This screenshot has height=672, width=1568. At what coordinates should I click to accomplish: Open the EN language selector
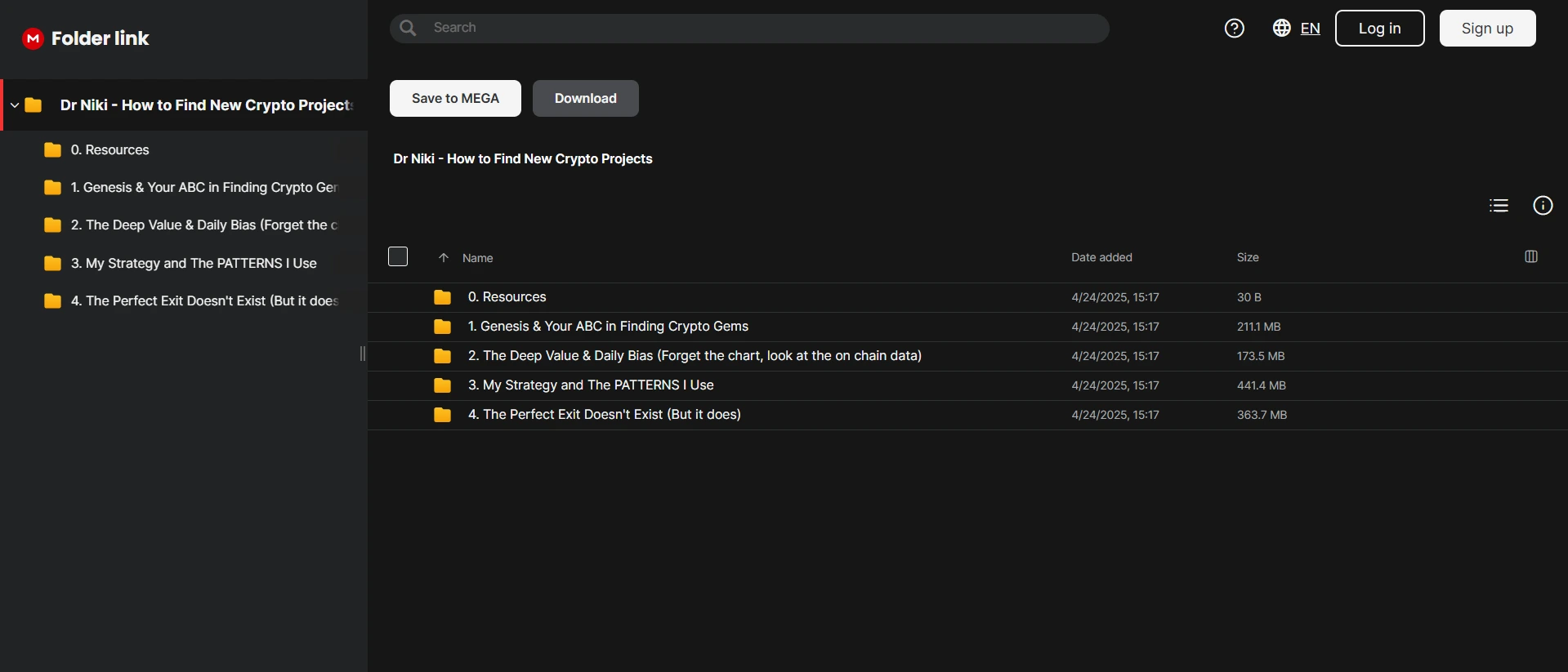[1310, 29]
